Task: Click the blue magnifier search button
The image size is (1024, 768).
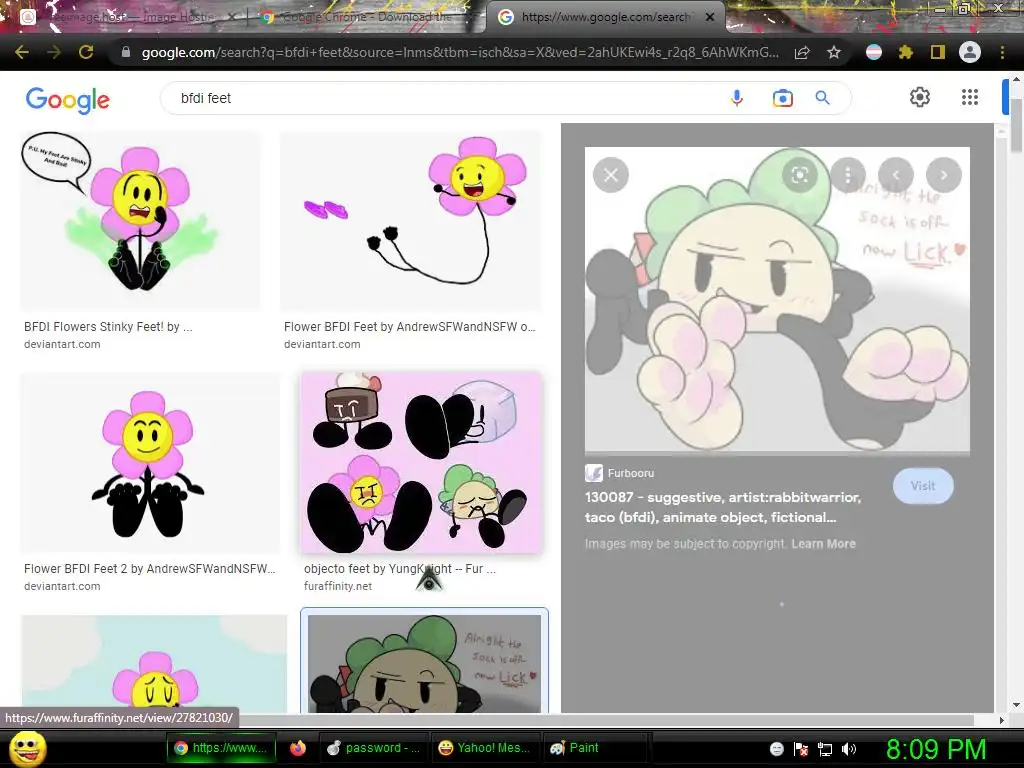Action: pyautogui.click(x=822, y=98)
